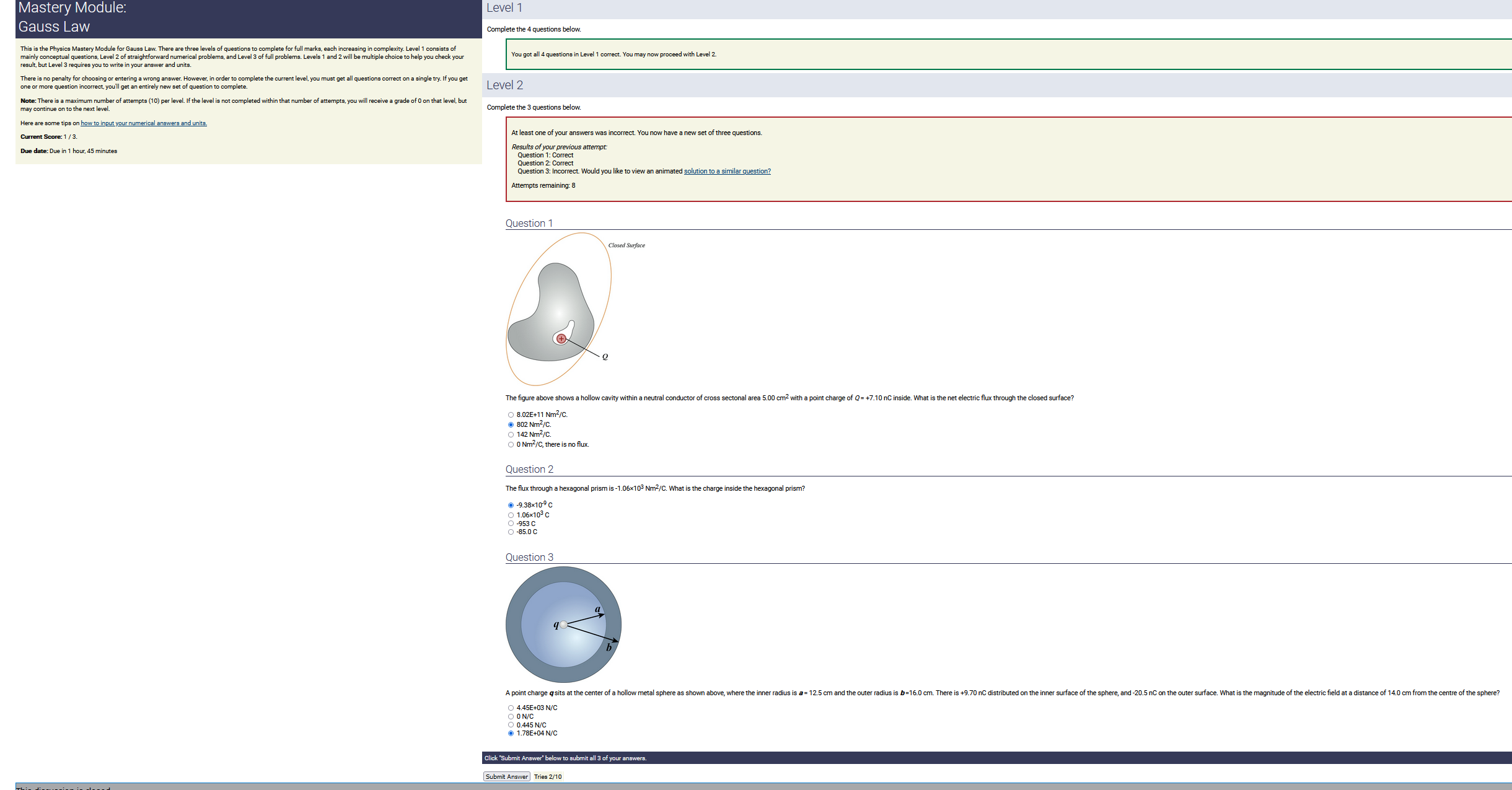The width and height of the screenshot is (1512, 790).
Task: Click the hollow metal sphere diagram
Action: click(563, 625)
